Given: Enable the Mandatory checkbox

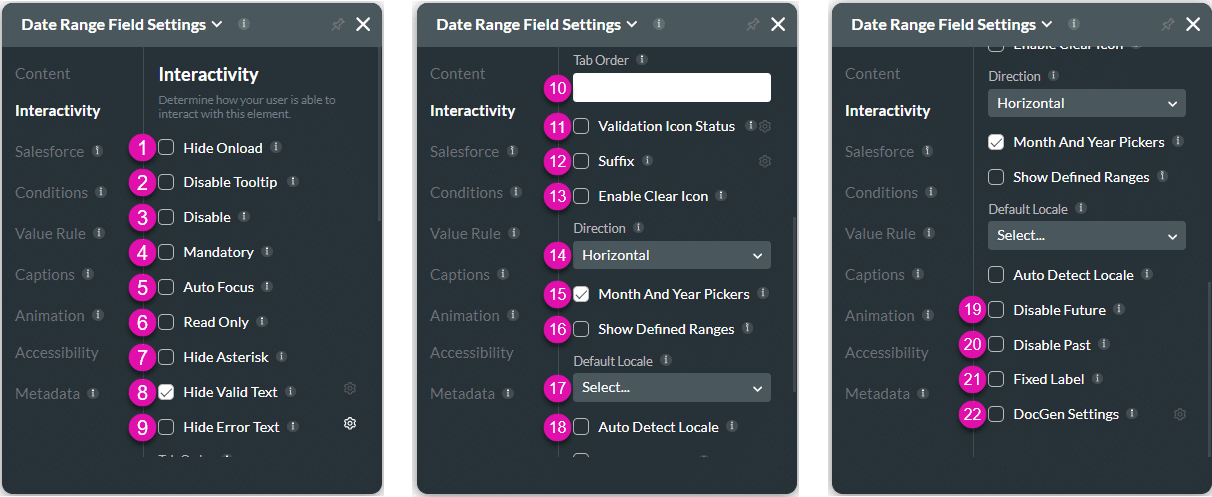Looking at the screenshot, I should (166, 252).
